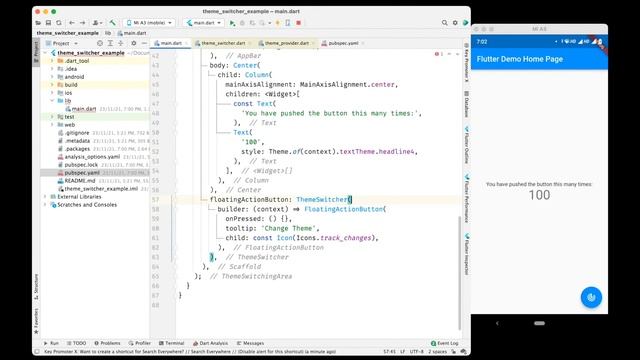
Task: Expand External Libraries node
Action: [45, 197]
